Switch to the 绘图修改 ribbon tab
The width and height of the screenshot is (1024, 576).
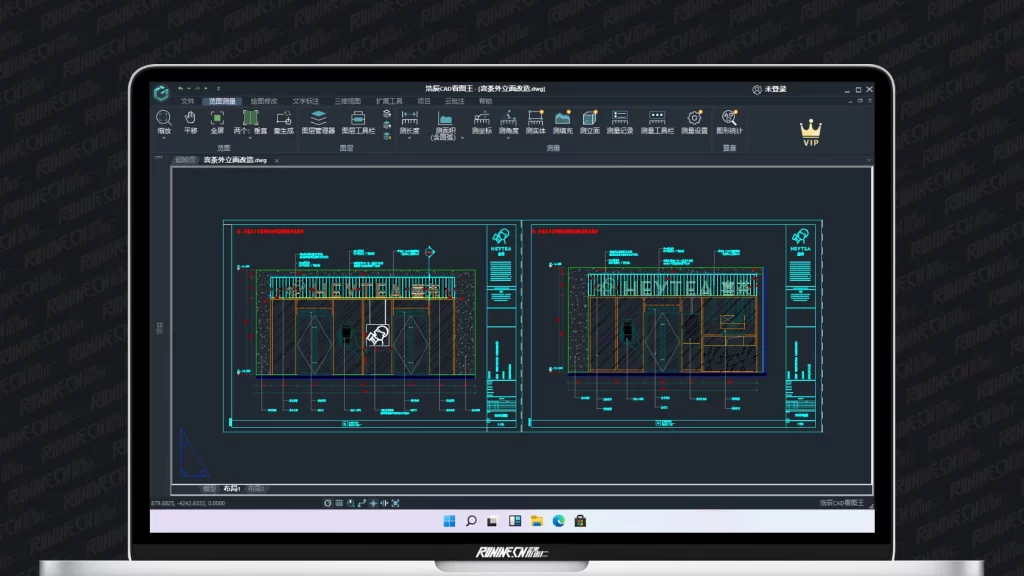[x=264, y=101]
